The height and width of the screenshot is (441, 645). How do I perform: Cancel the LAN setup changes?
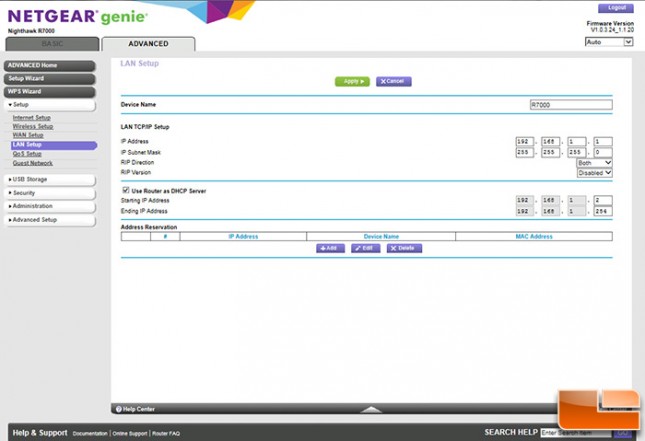393,81
